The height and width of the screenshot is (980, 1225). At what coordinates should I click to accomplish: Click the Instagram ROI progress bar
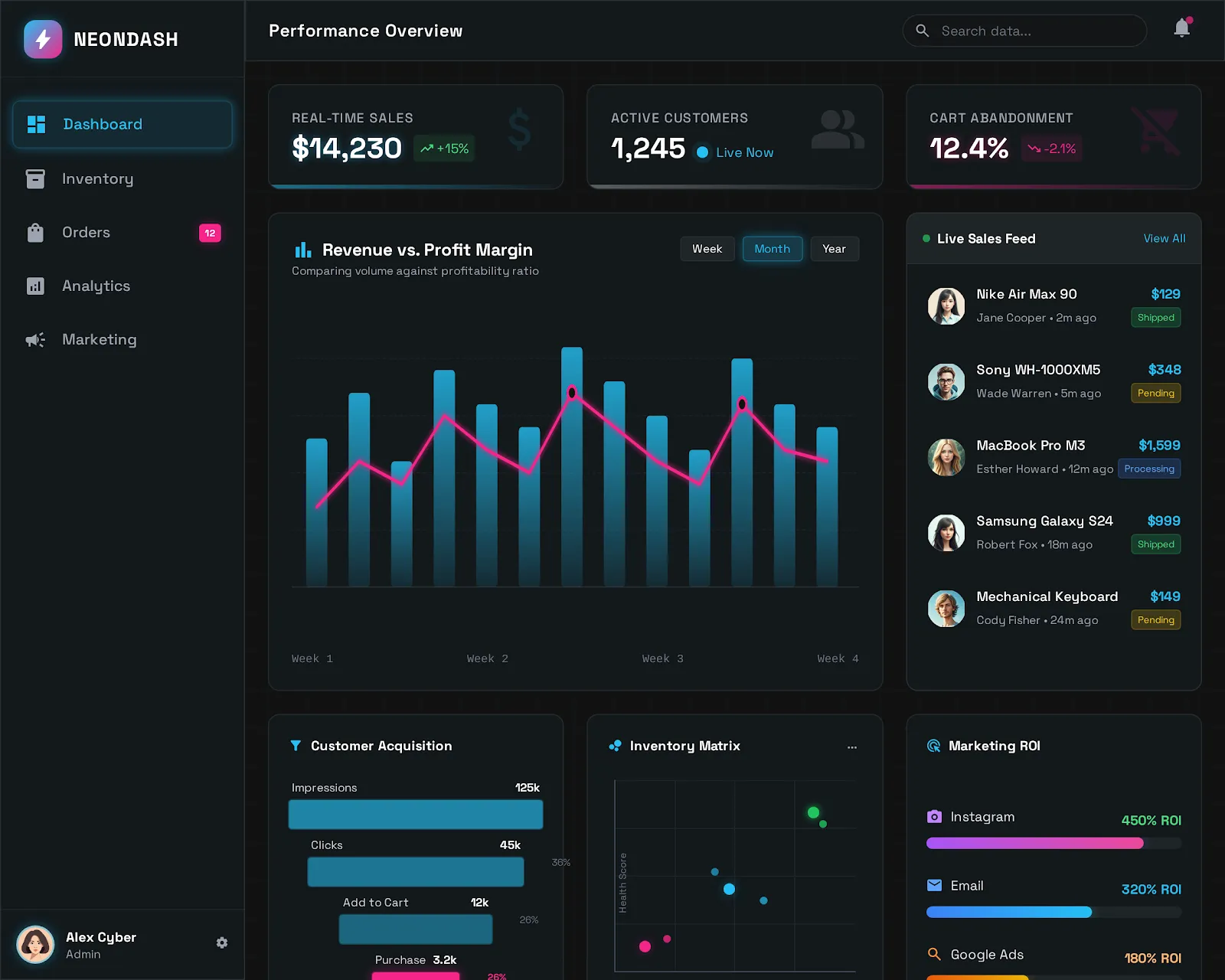[x=1035, y=843]
